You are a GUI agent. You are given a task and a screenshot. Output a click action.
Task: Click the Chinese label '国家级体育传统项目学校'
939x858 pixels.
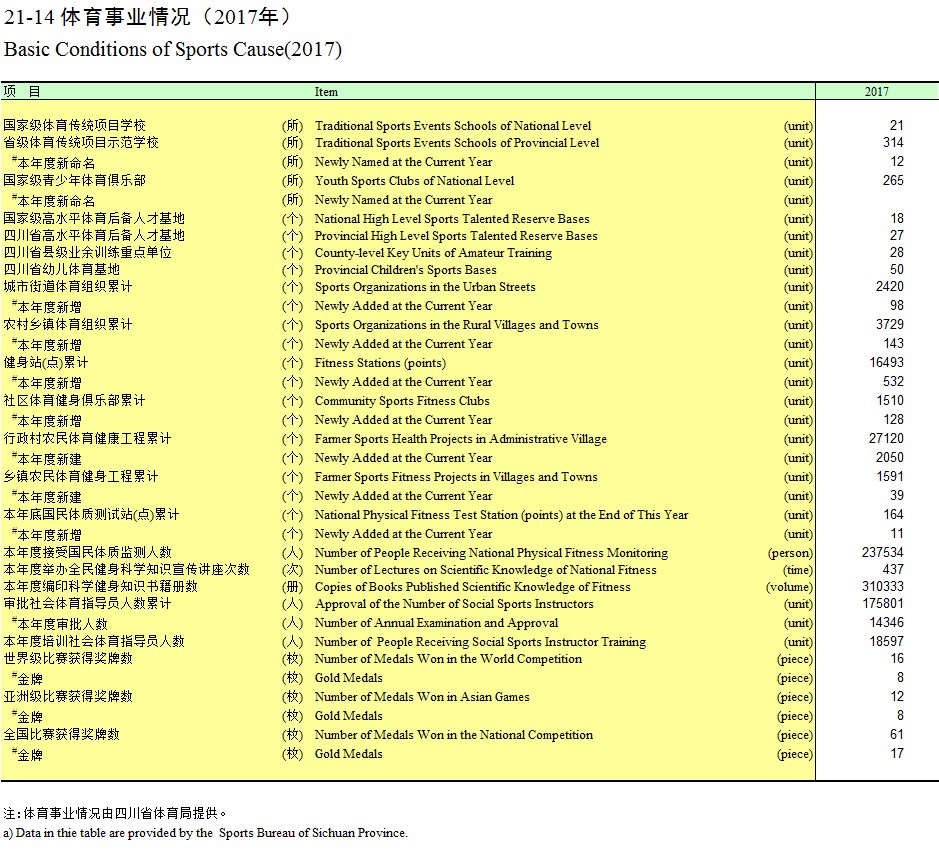[x=74, y=126]
